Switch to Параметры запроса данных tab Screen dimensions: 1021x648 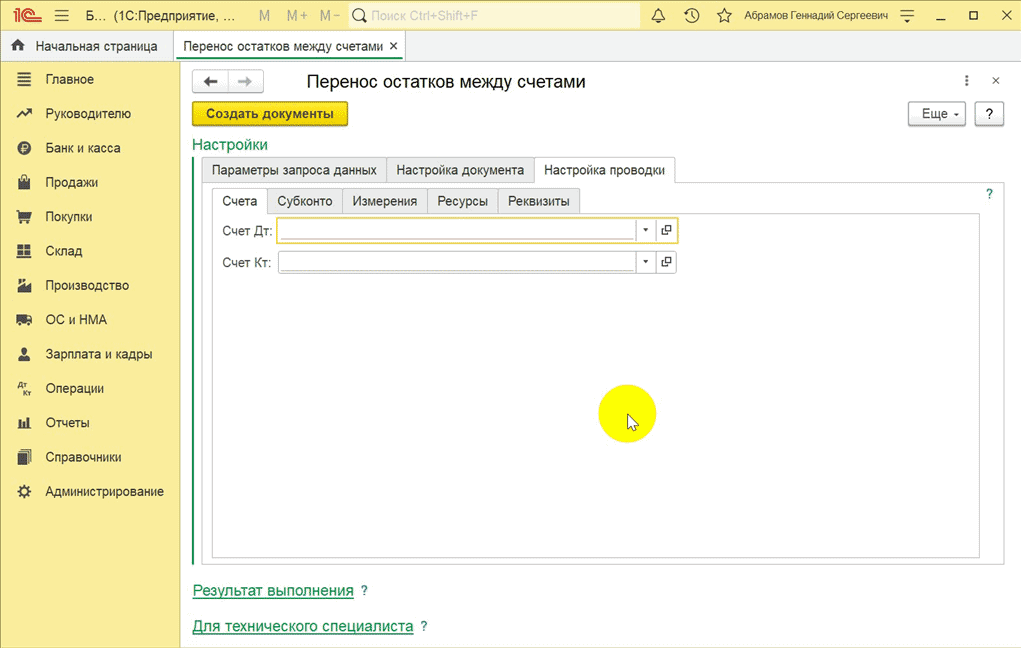point(294,170)
